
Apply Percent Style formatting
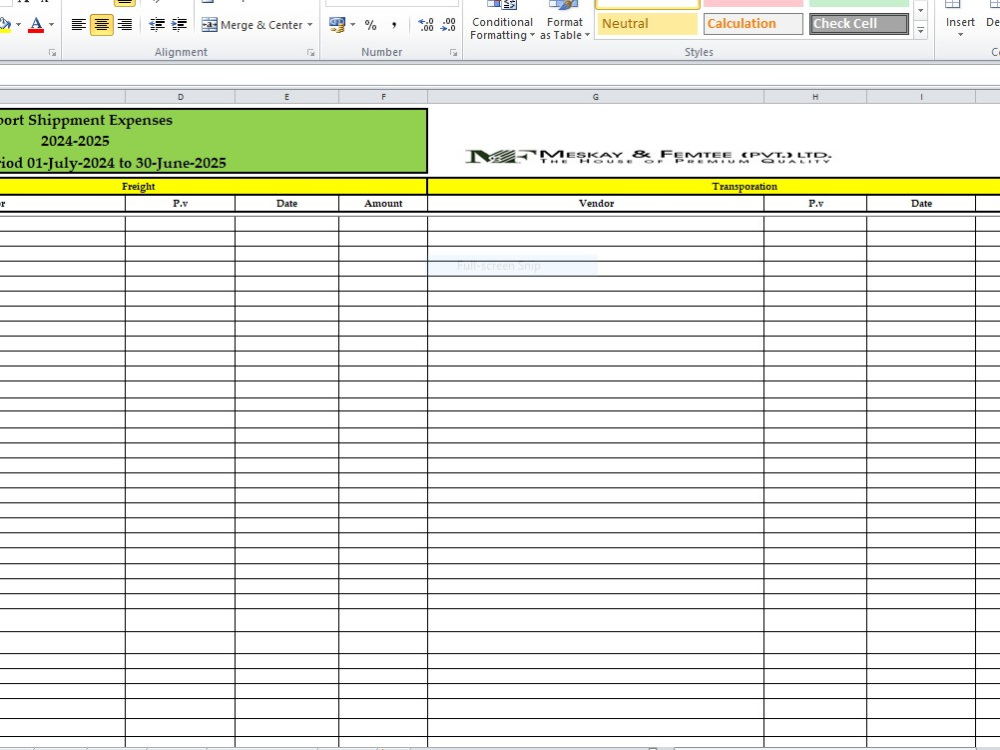tap(371, 25)
